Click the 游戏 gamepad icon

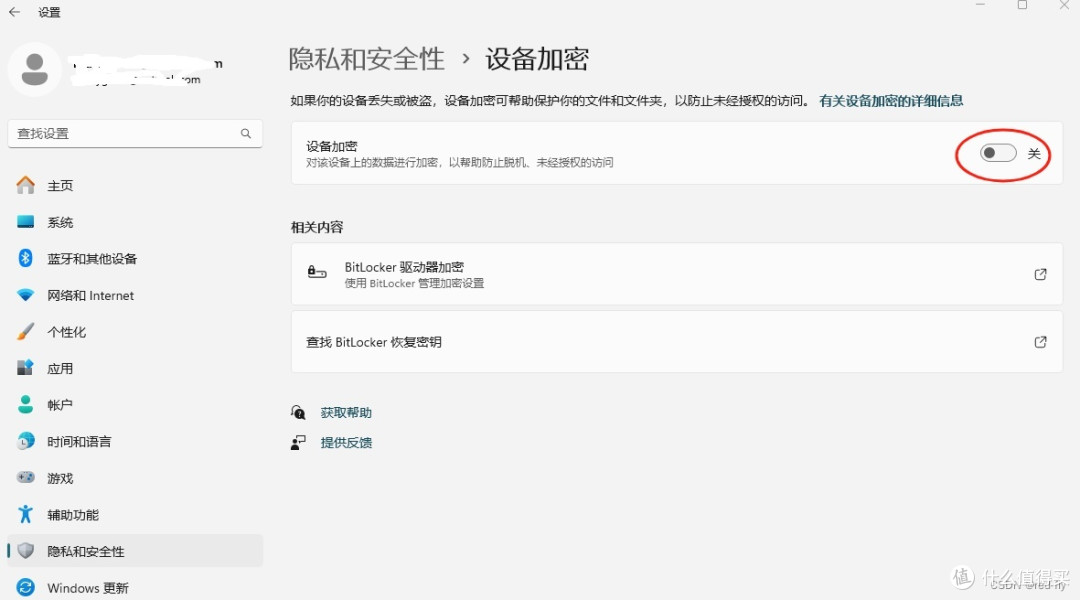point(25,477)
